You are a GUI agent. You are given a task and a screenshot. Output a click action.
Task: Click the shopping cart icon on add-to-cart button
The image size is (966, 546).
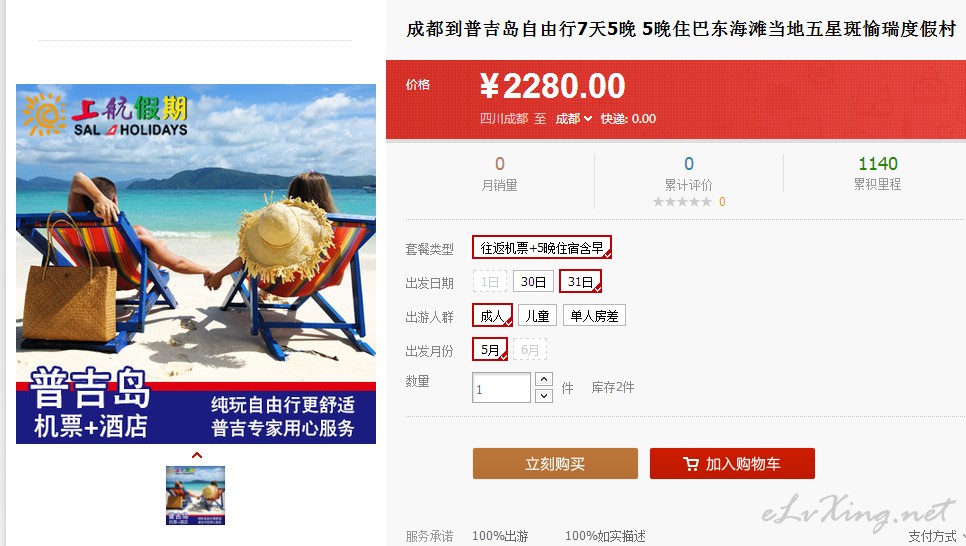(691, 464)
